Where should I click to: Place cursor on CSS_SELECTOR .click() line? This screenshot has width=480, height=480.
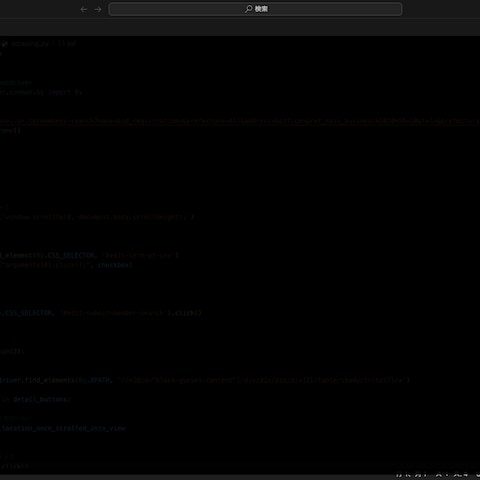101,313
